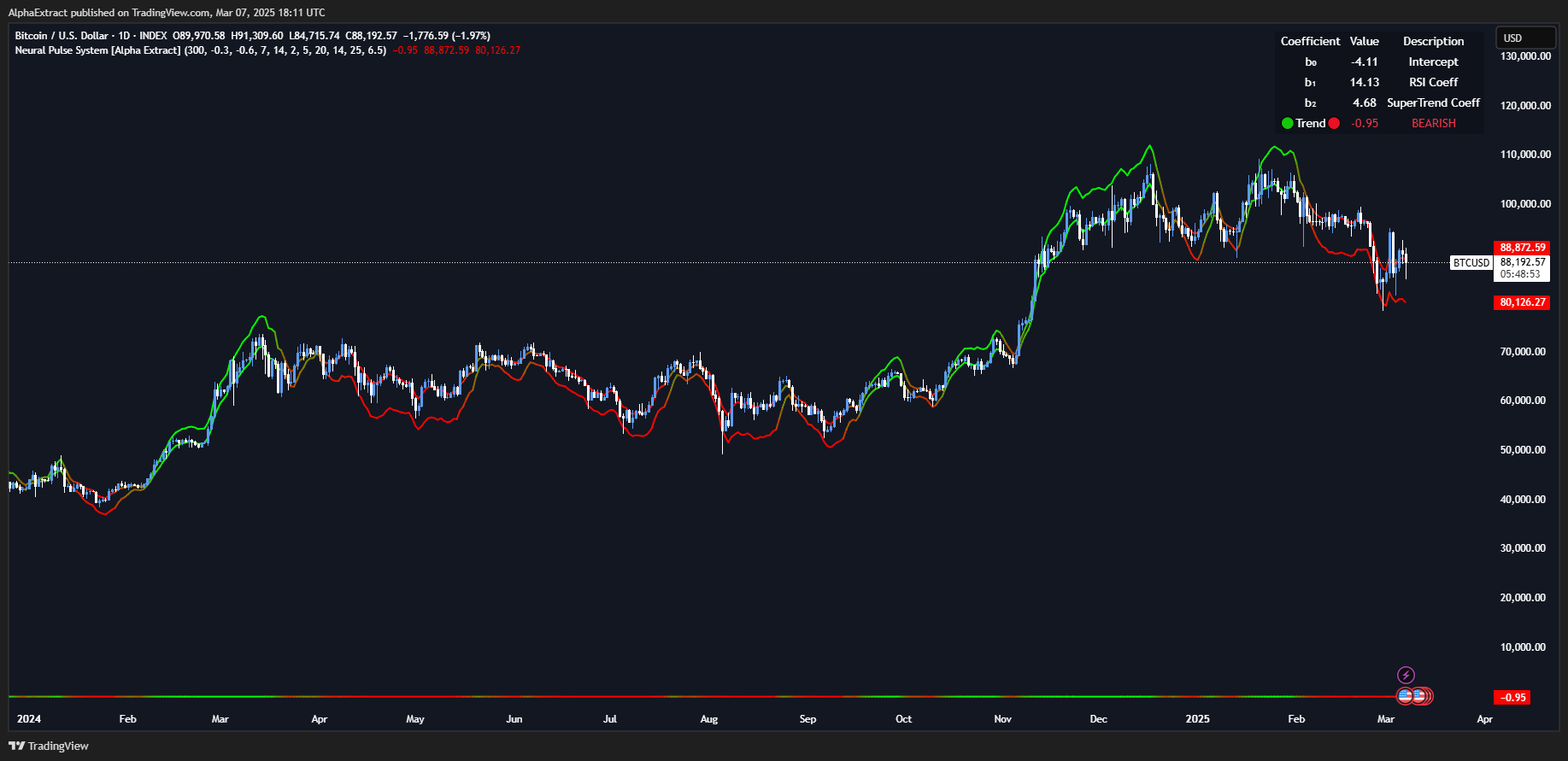This screenshot has width=1568, height=761.
Task: Click the high value H91,309.60
Action: pos(257,36)
